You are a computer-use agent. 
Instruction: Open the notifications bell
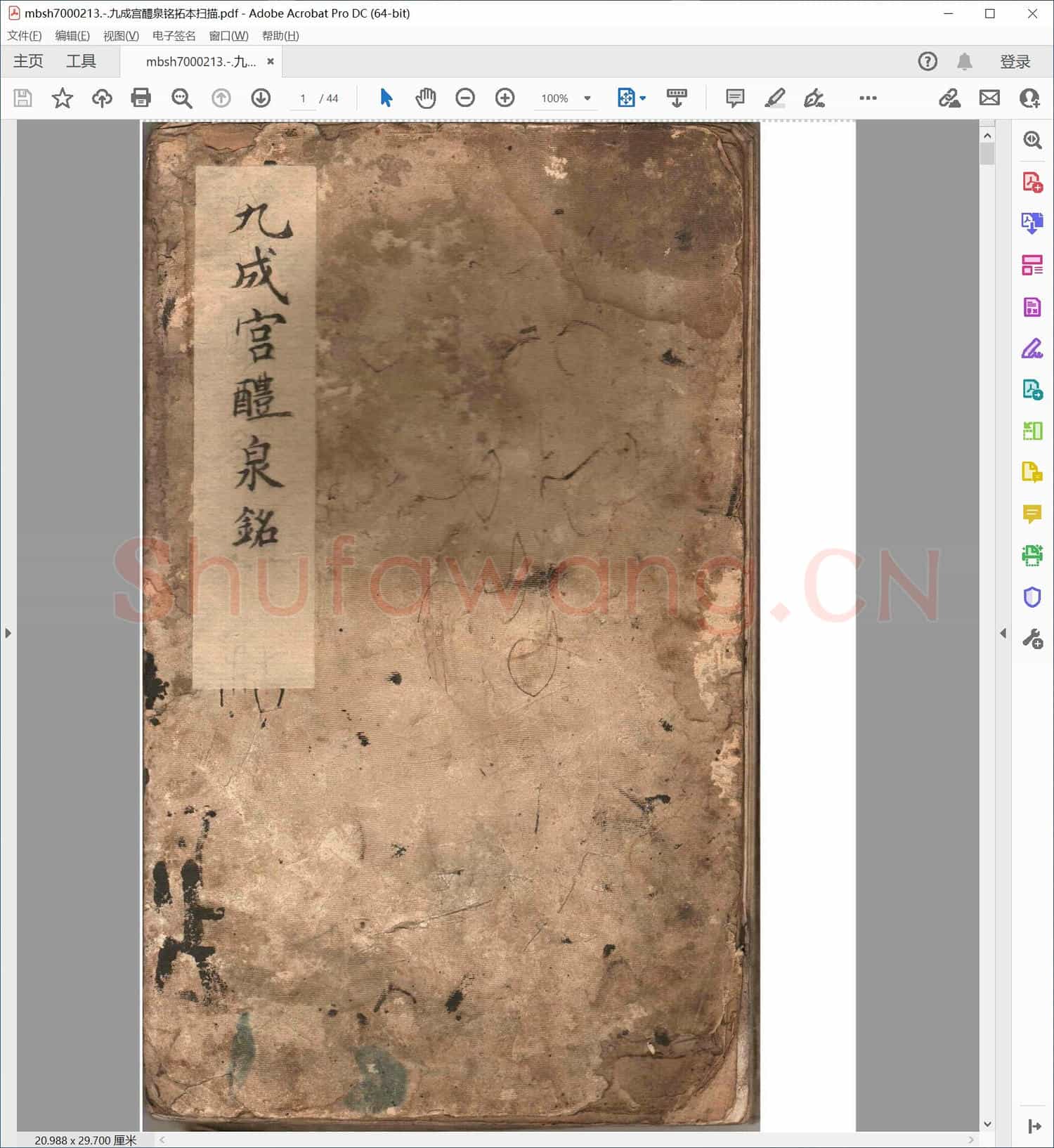click(965, 61)
